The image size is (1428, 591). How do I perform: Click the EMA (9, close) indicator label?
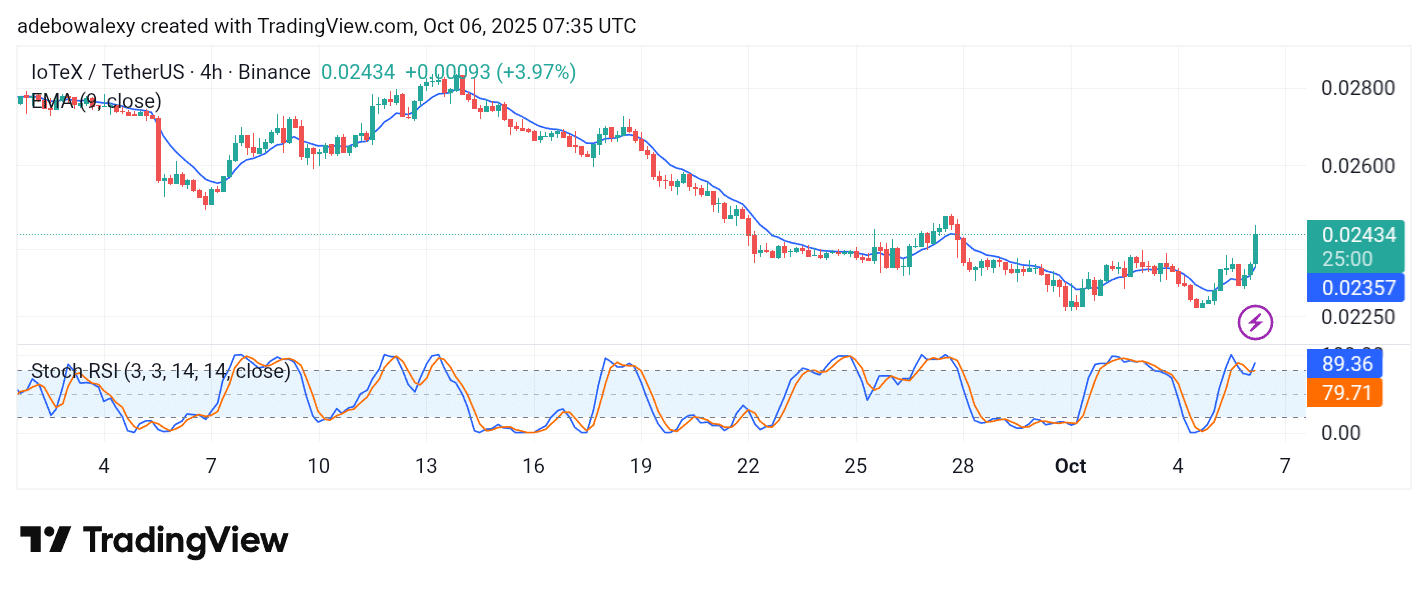coord(96,101)
